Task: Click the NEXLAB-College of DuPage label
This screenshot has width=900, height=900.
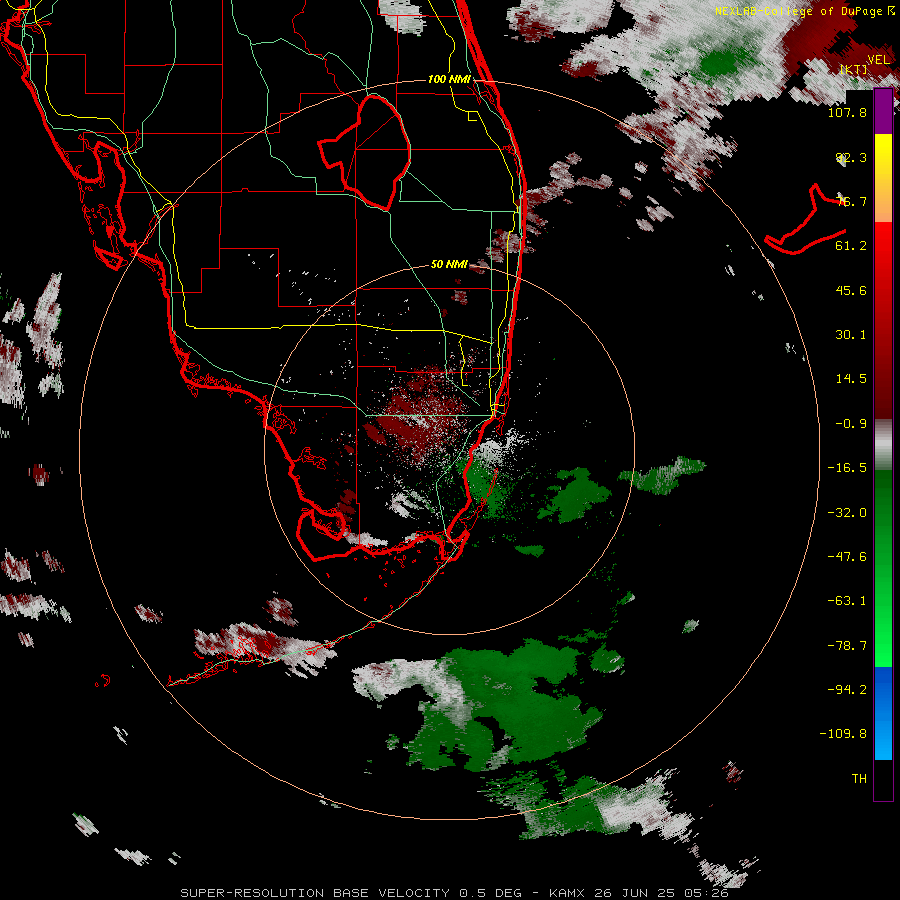Action: point(805,11)
